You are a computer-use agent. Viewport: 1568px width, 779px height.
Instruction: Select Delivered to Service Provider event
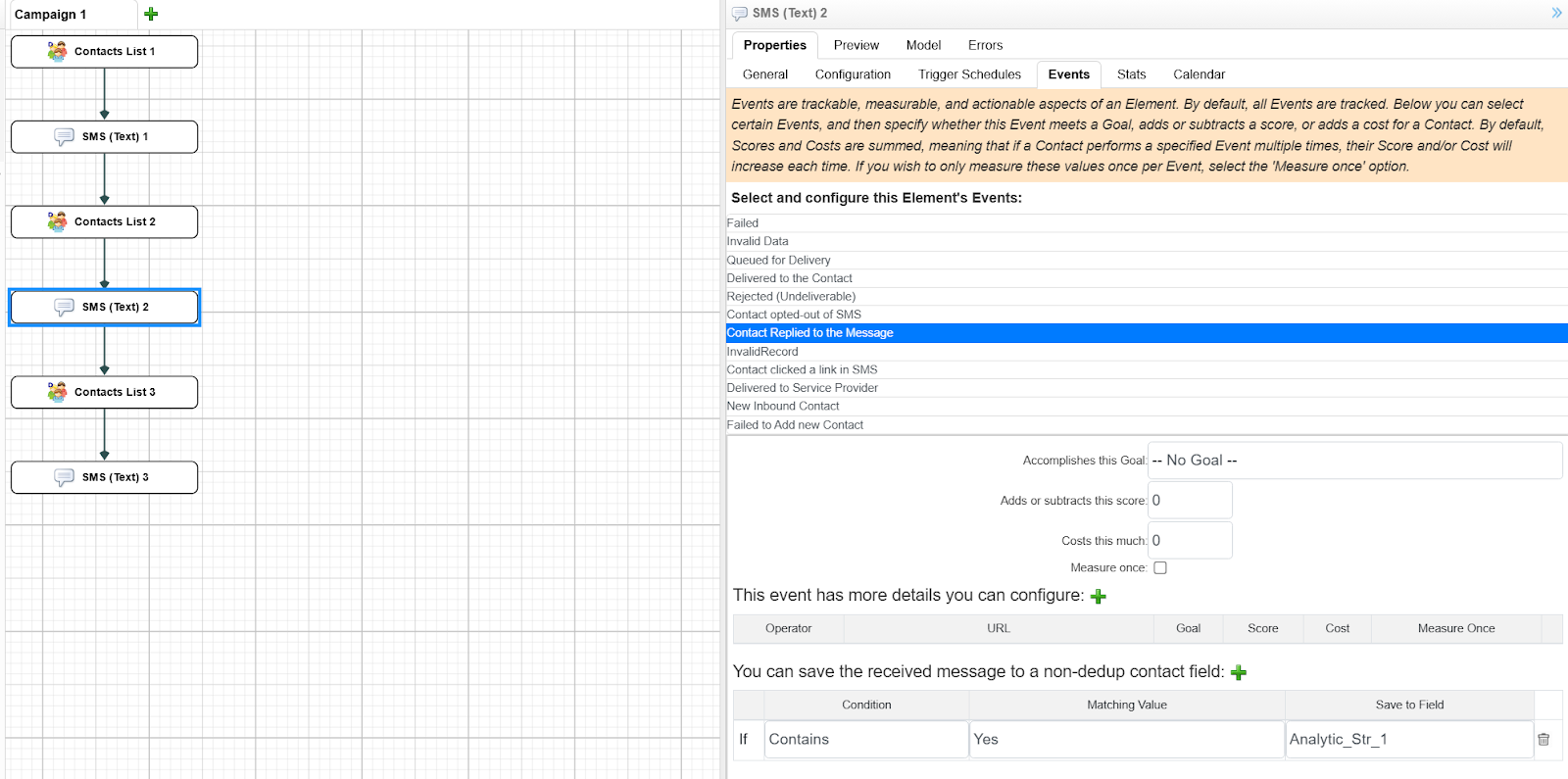click(1147, 388)
